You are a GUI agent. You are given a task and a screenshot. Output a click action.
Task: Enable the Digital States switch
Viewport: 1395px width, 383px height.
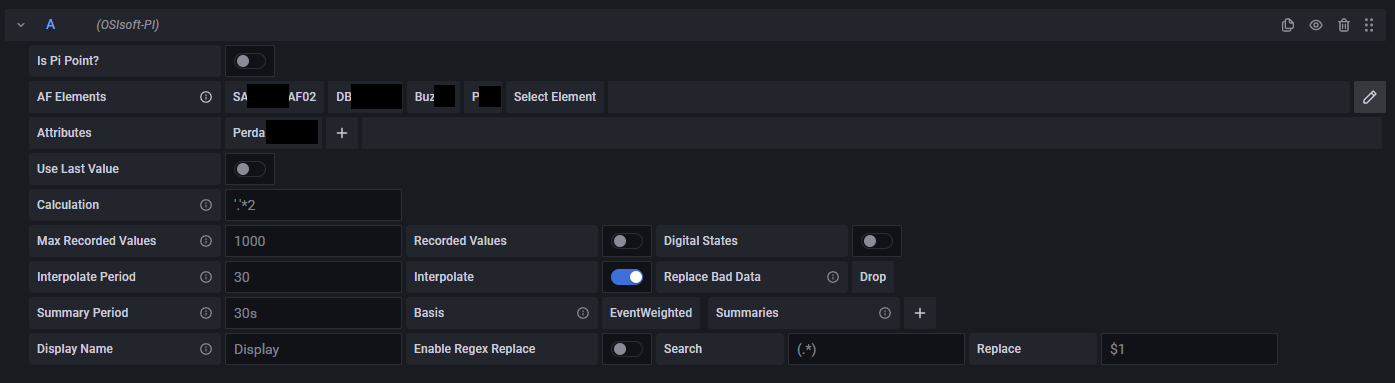877,241
